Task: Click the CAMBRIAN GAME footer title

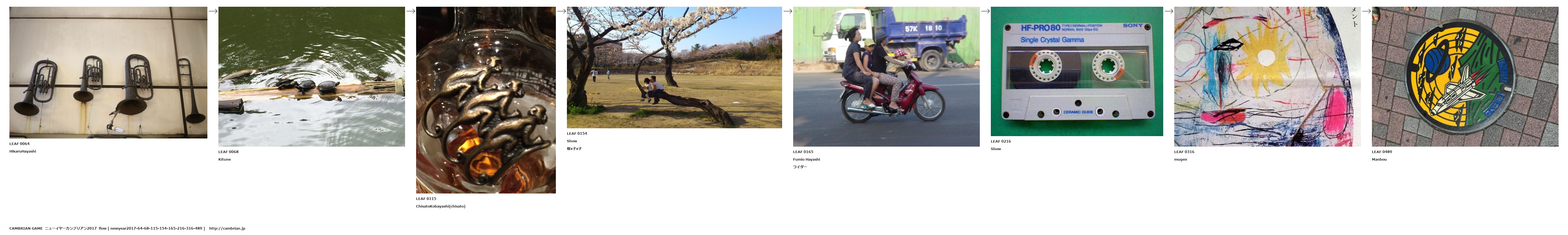Action: 26,228
